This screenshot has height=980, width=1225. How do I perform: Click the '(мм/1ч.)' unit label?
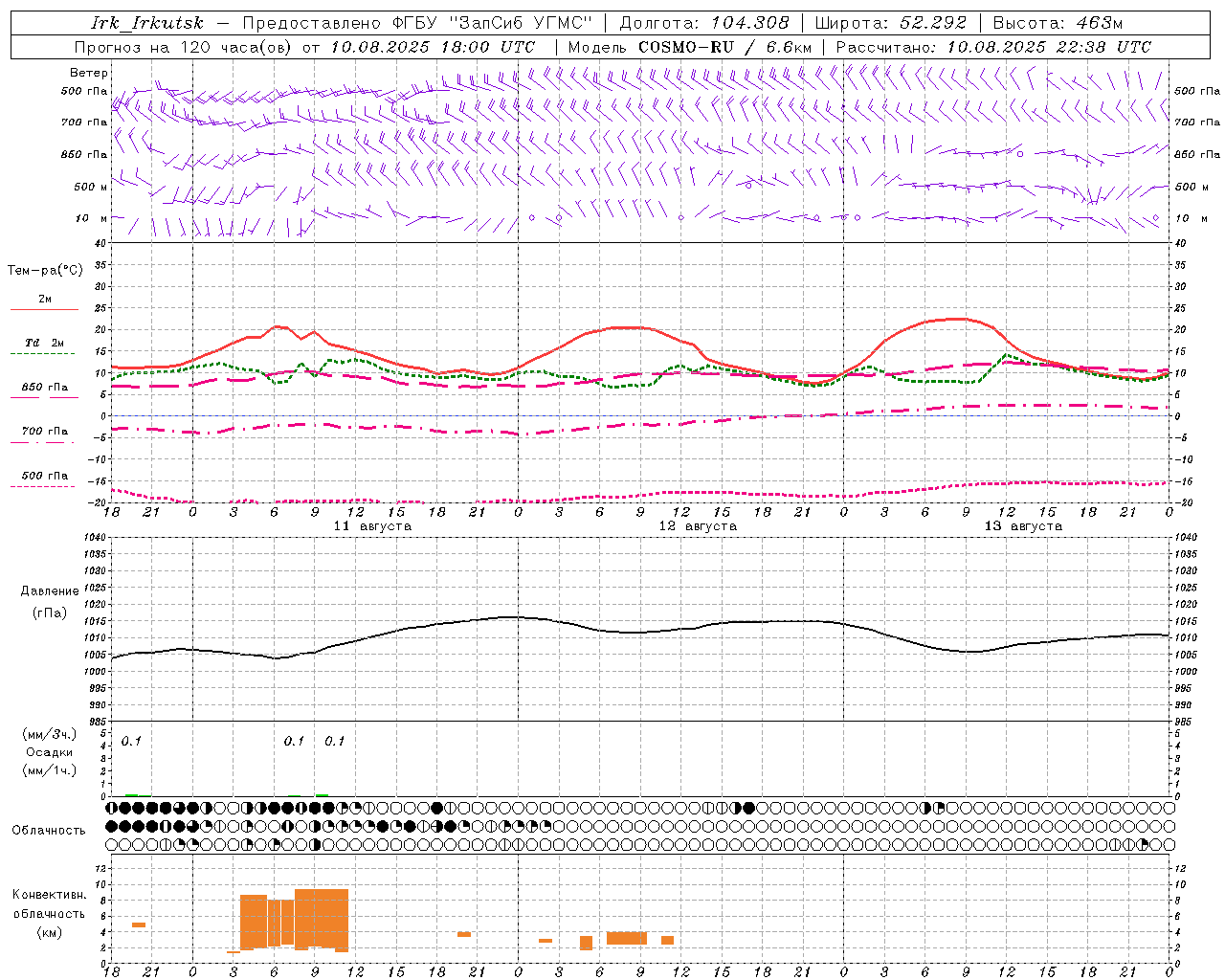pyautogui.click(x=50, y=770)
